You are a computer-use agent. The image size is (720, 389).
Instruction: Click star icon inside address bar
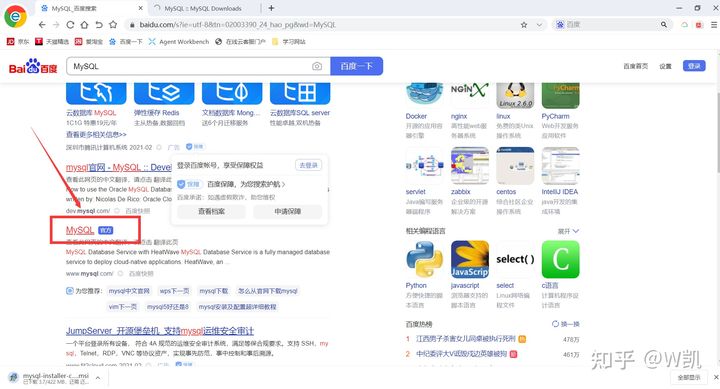(524, 25)
